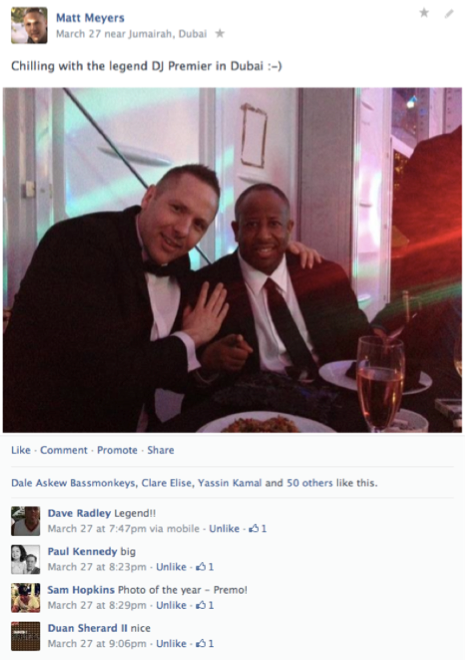This screenshot has width=465, height=660.
Task: Open the posted photo of two men
Action: pos(232,260)
